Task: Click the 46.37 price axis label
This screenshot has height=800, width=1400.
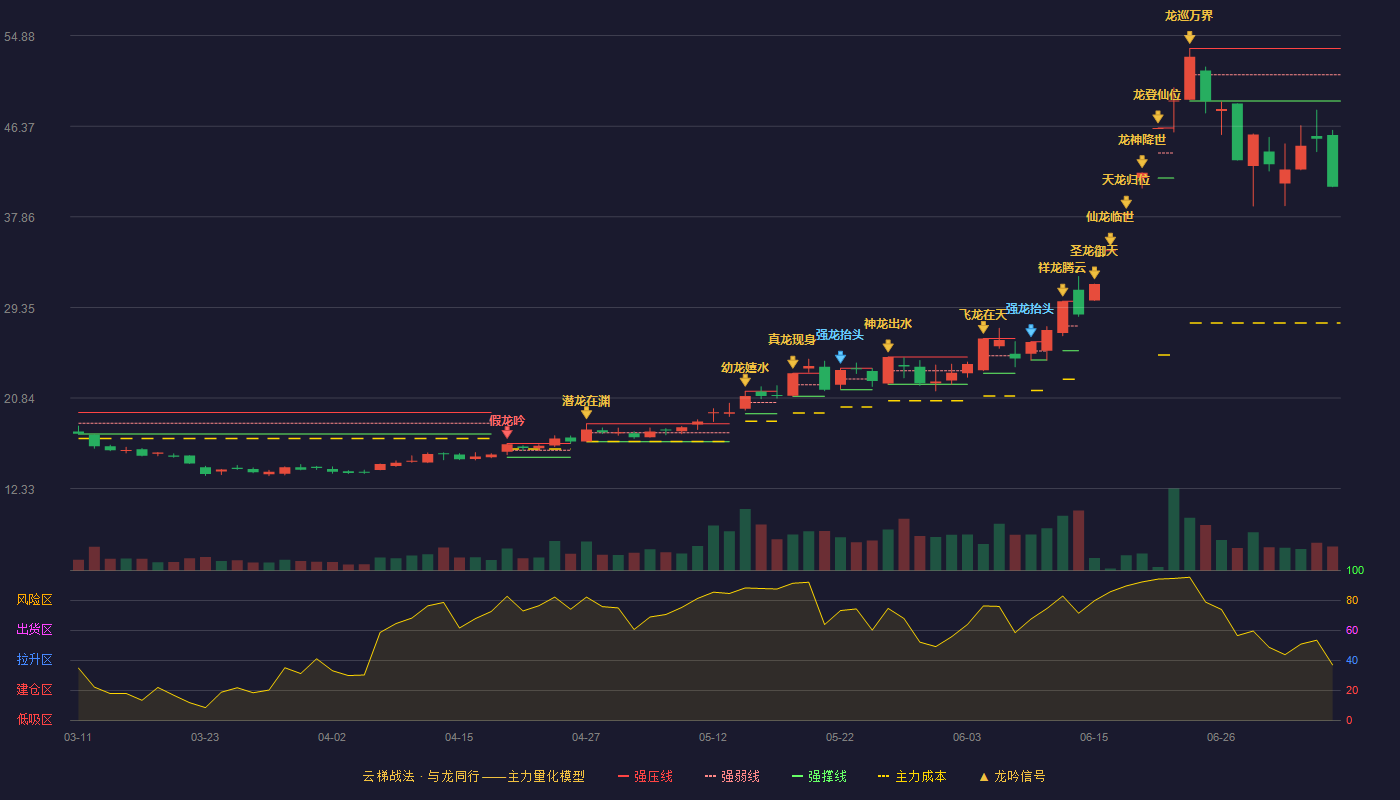Action: click(x=20, y=128)
